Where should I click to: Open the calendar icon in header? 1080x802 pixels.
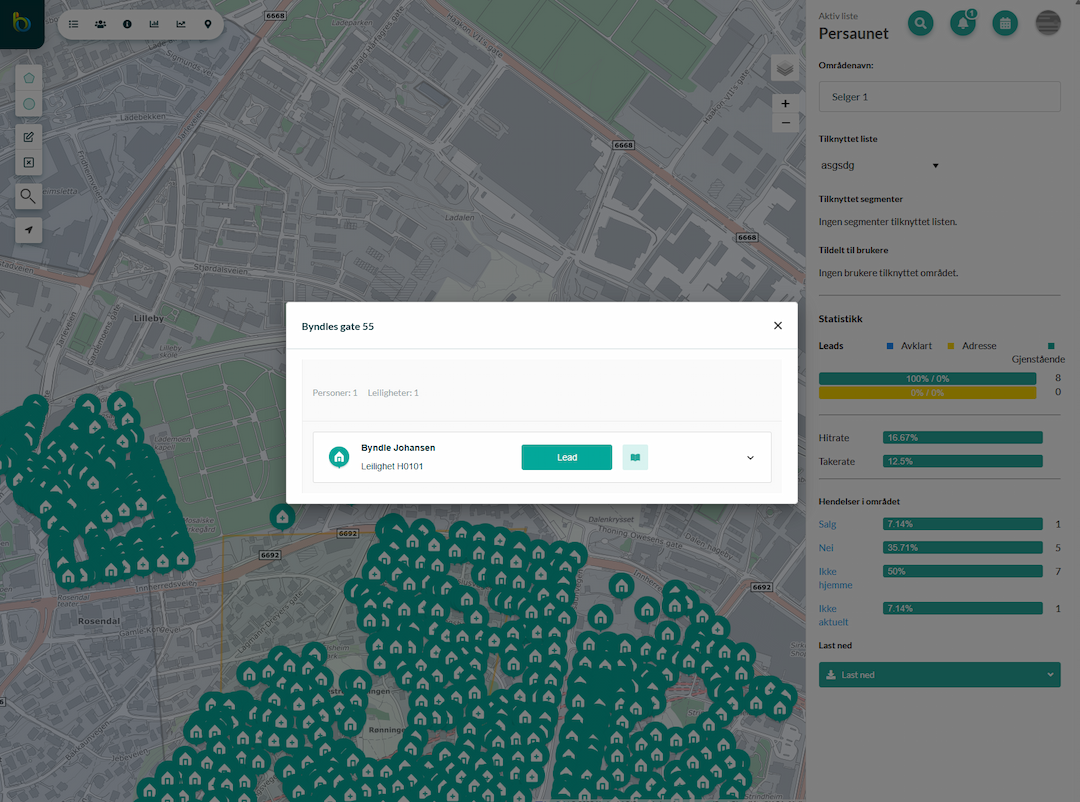click(1005, 24)
